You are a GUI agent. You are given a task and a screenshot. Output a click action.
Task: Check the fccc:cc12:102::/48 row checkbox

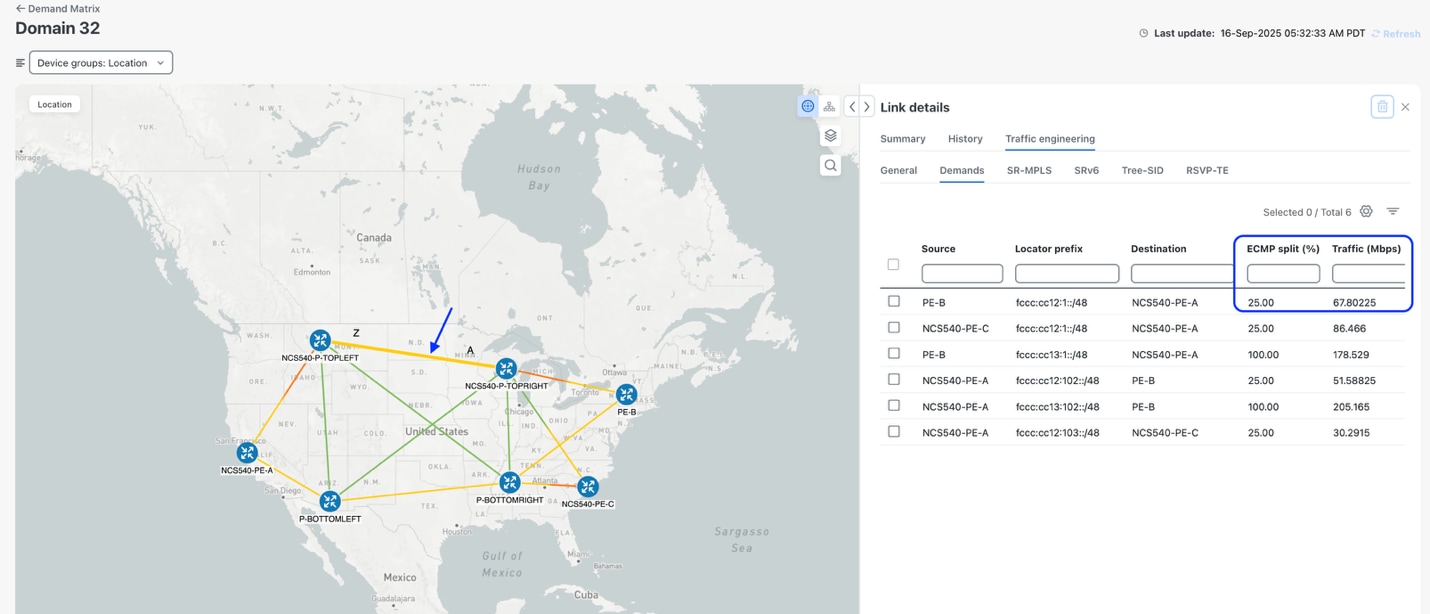pyautogui.click(x=894, y=379)
